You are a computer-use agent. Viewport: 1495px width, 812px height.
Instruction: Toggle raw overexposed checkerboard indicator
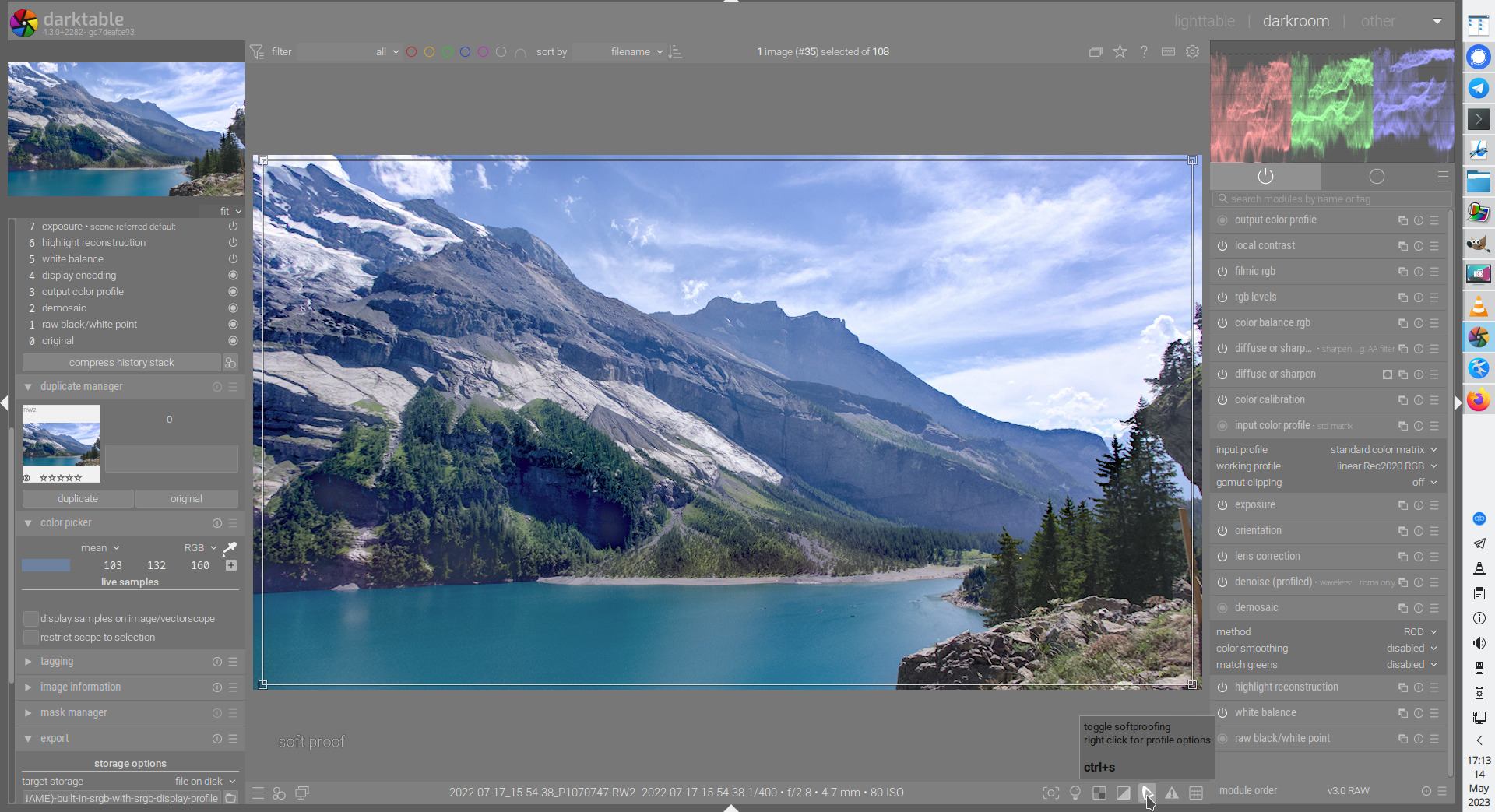pyautogui.click(x=1099, y=793)
